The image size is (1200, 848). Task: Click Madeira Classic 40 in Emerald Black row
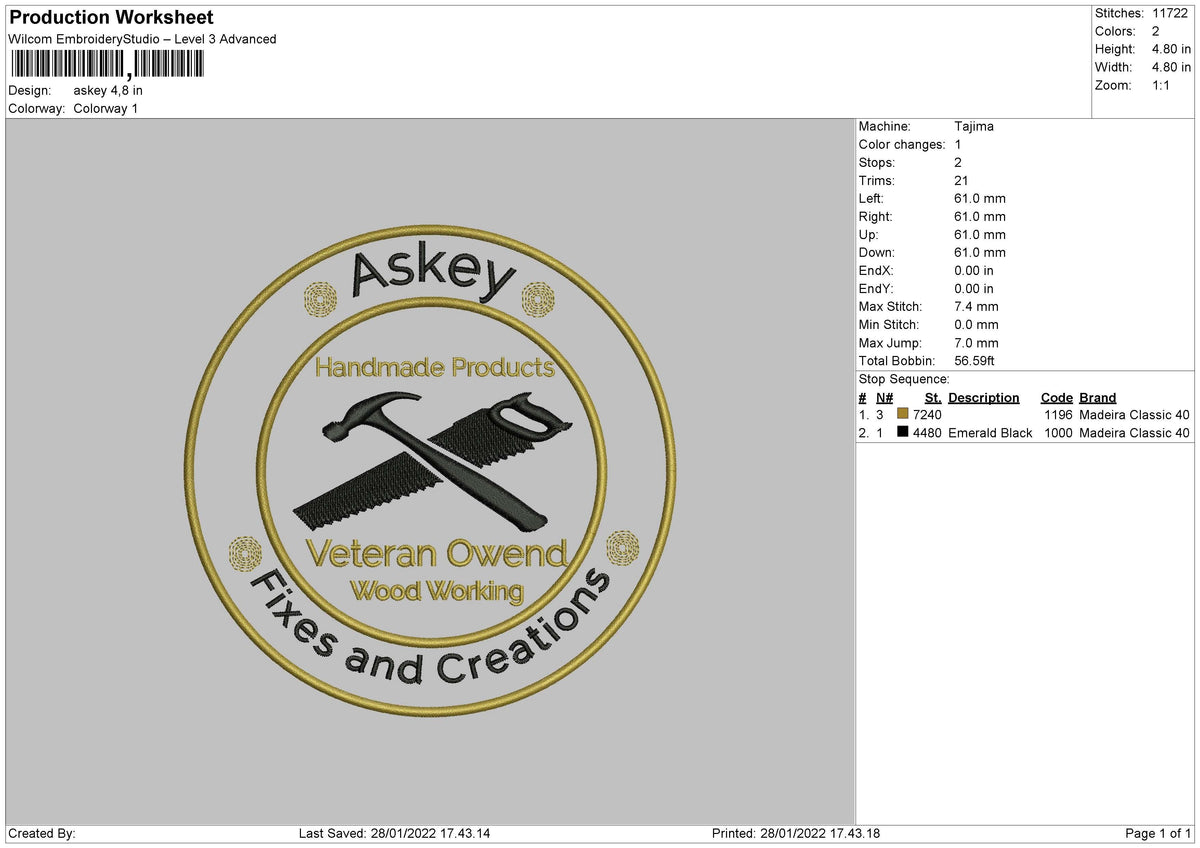pyautogui.click(x=1135, y=433)
